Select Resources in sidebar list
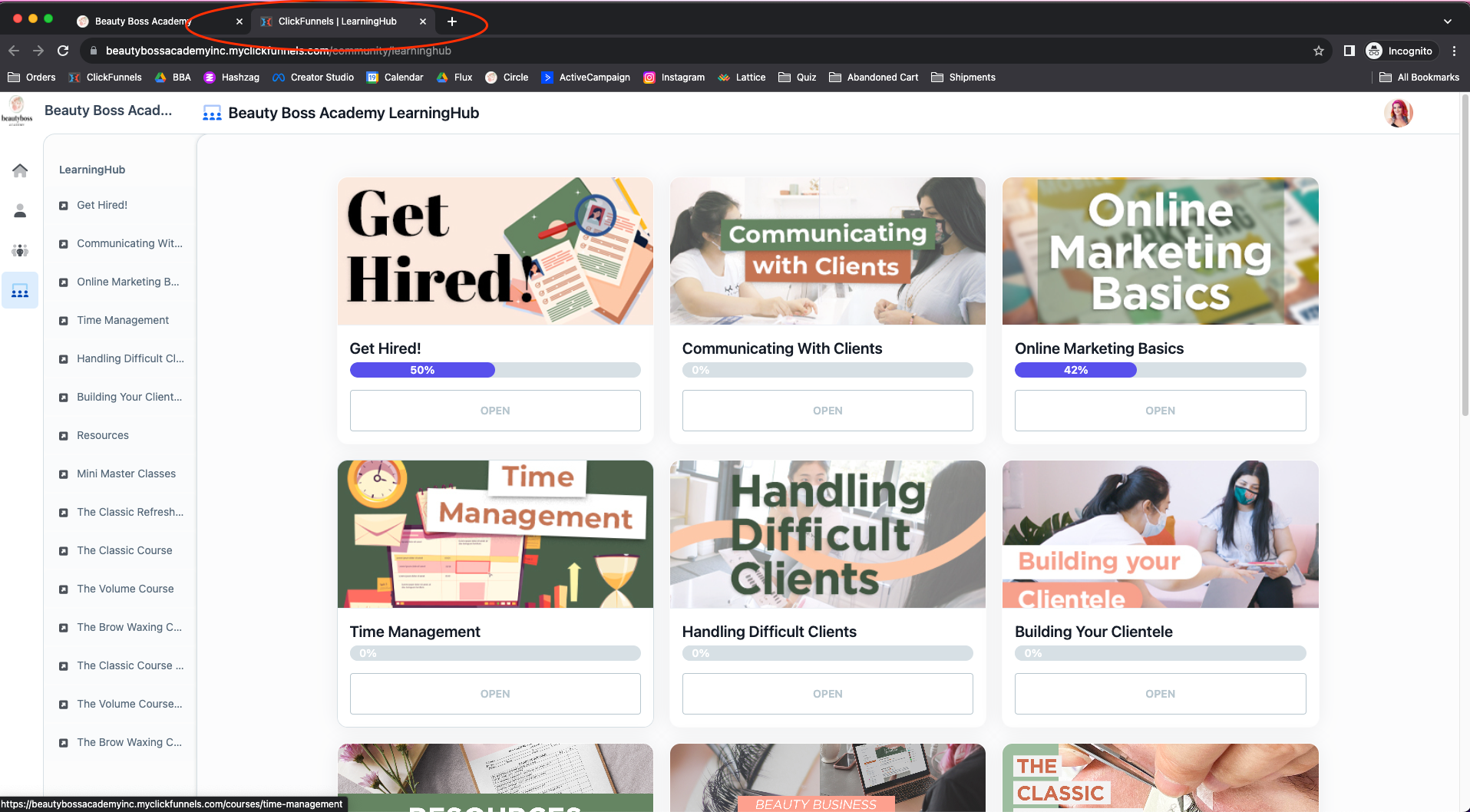The height and width of the screenshot is (812, 1470). 103,435
